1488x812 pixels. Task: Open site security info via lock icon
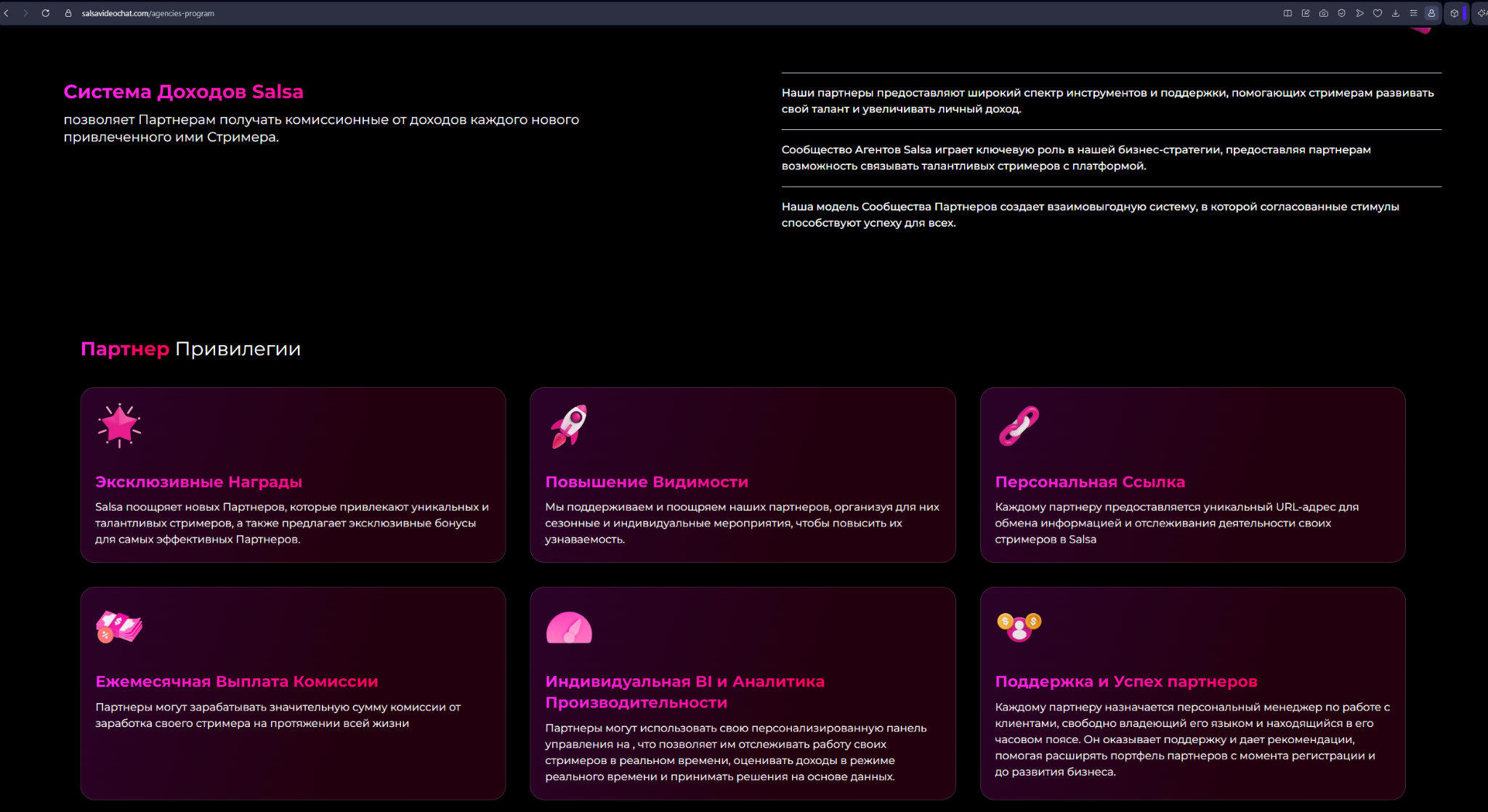(68, 13)
